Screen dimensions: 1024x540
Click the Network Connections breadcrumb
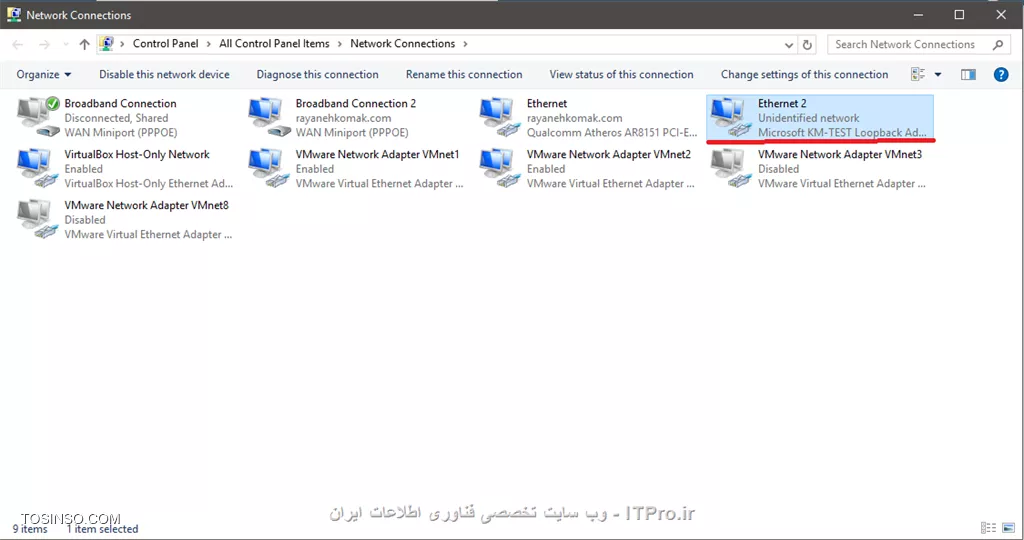pyautogui.click(x=402, y=44)
